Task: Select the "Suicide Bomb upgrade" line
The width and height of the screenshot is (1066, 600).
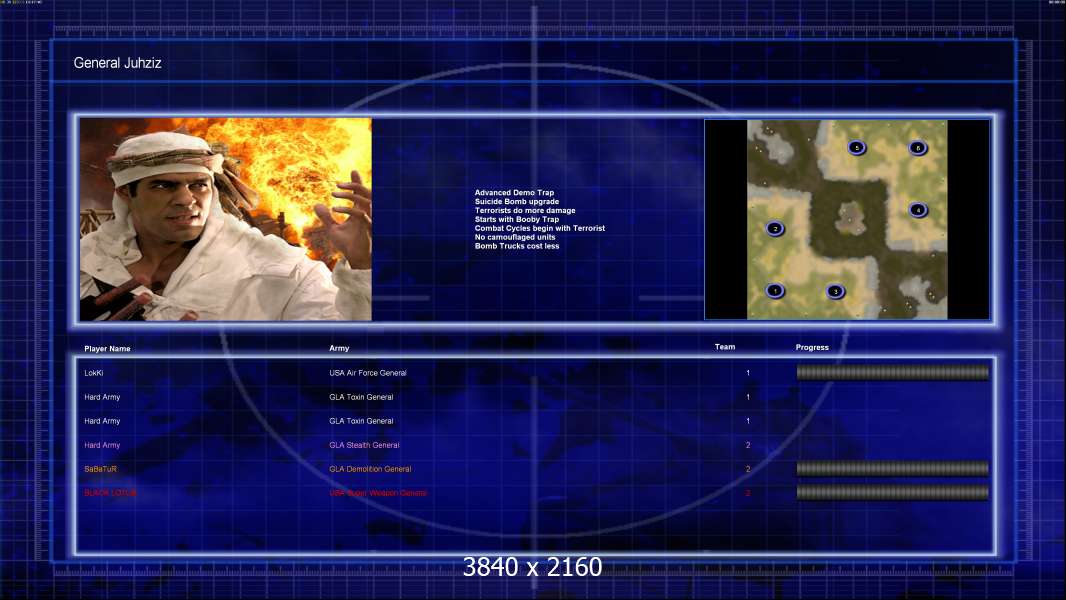Action: (x=517, y=202)
